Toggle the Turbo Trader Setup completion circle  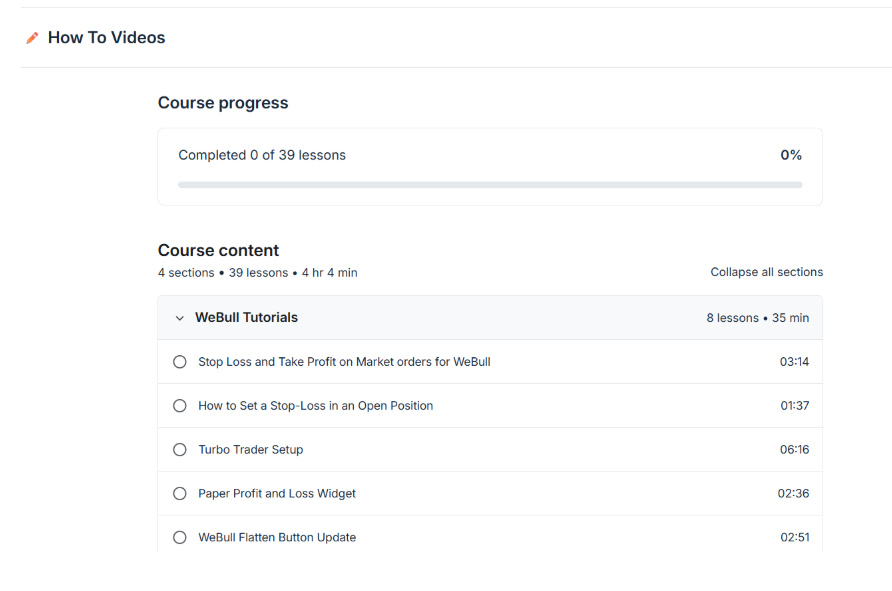[x=180, y=450]
